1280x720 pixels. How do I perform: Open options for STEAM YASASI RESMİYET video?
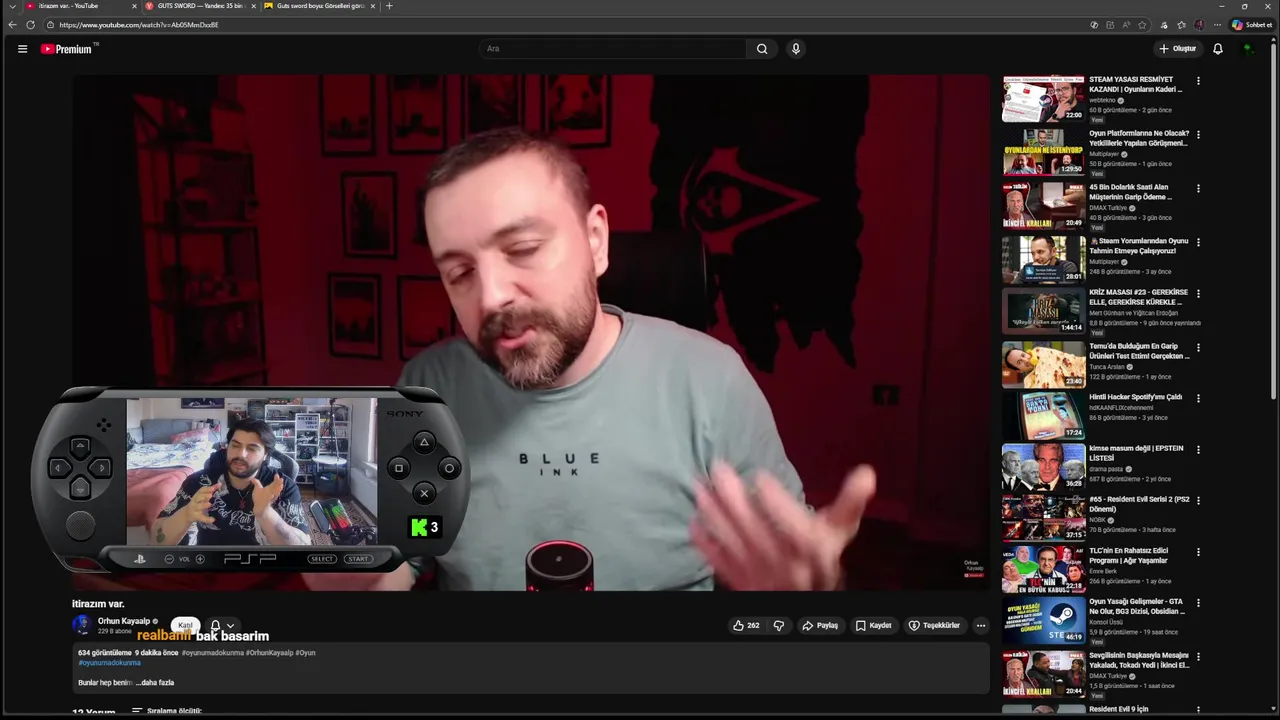tap(1198, 81)
